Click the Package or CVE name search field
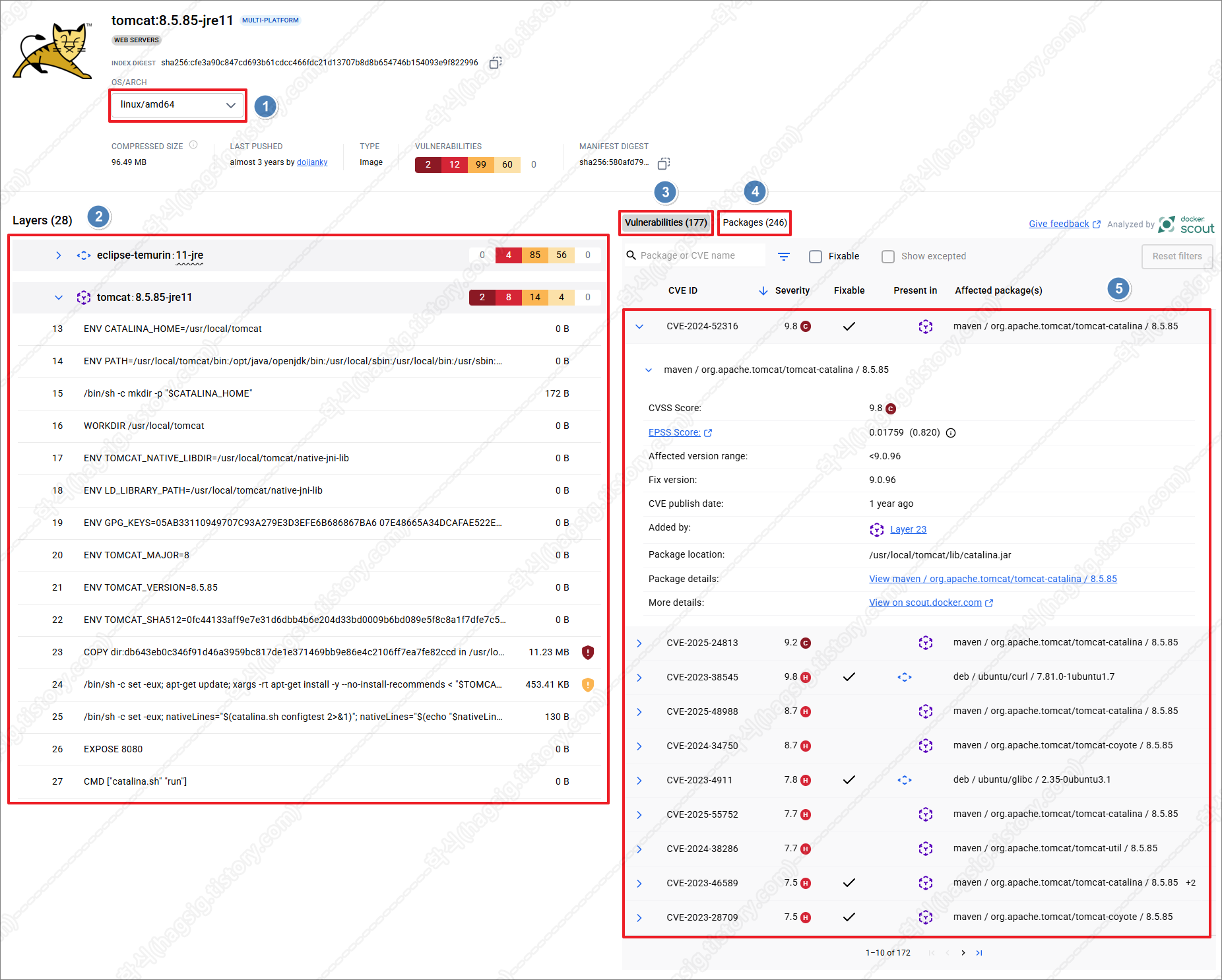 click(x=694, y=255)
